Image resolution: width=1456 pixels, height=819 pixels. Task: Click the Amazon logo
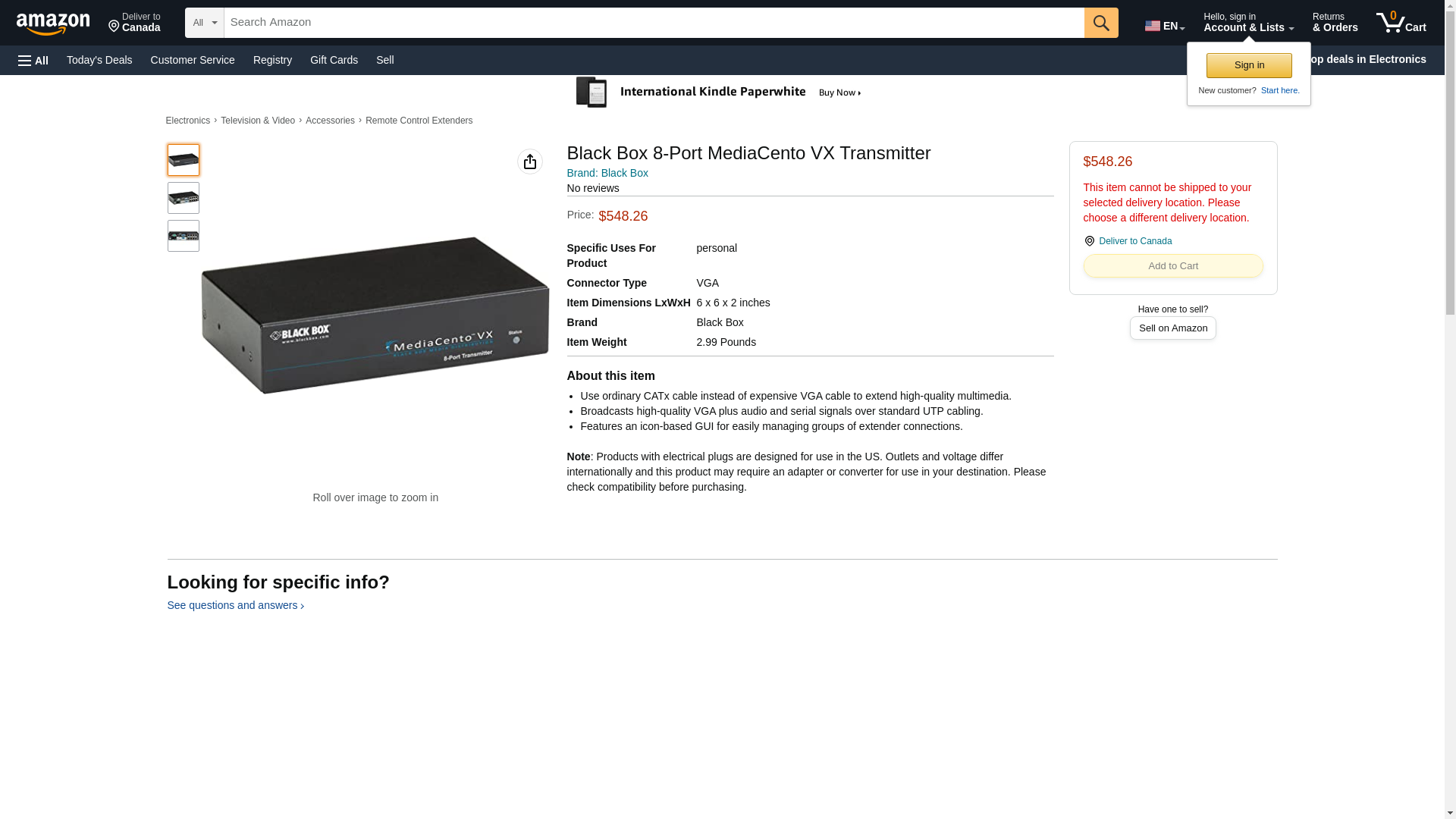(53, 24)
